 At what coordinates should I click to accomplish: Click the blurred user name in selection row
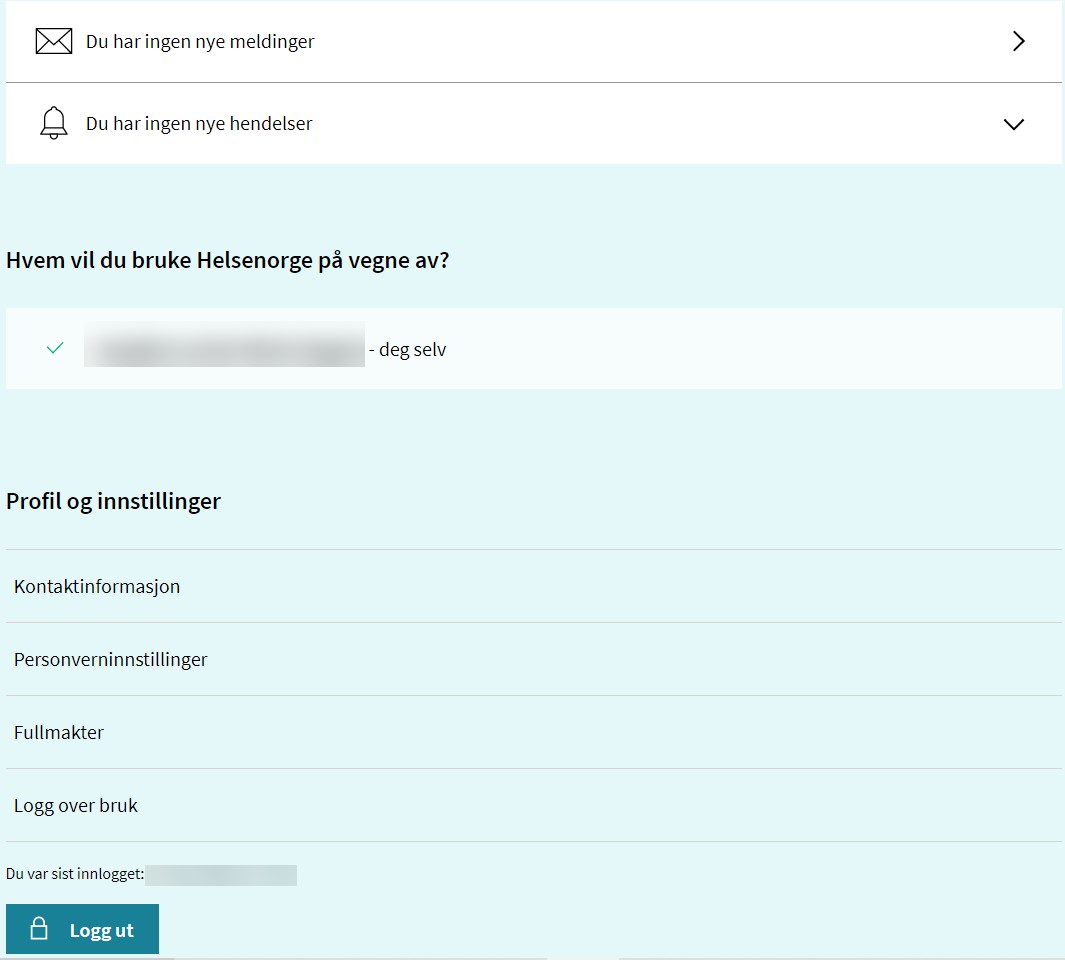tap(224, 345)
